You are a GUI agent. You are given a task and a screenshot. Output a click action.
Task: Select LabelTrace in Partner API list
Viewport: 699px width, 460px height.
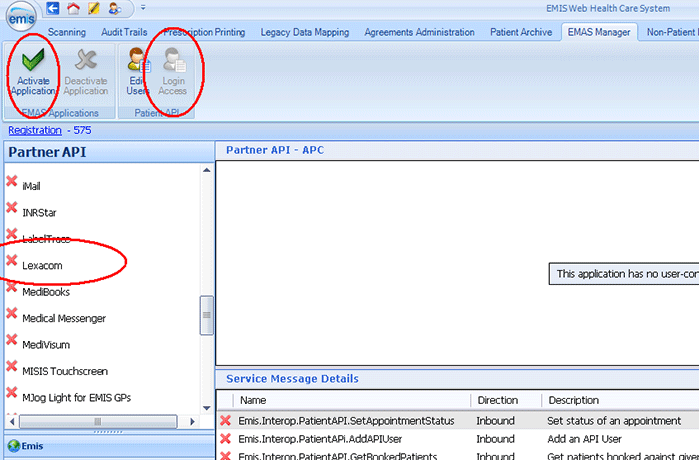coord(46,239)
